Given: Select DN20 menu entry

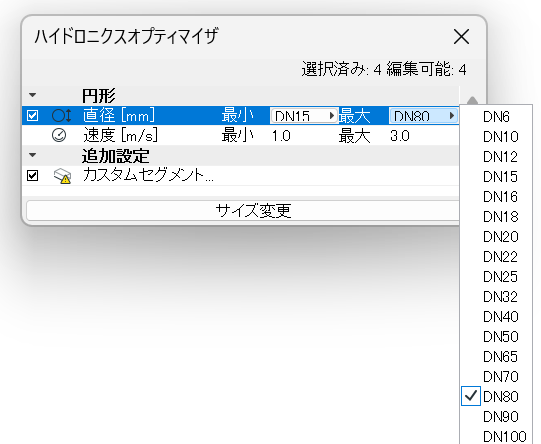Looking at the screenshot, I should [496, 237].
